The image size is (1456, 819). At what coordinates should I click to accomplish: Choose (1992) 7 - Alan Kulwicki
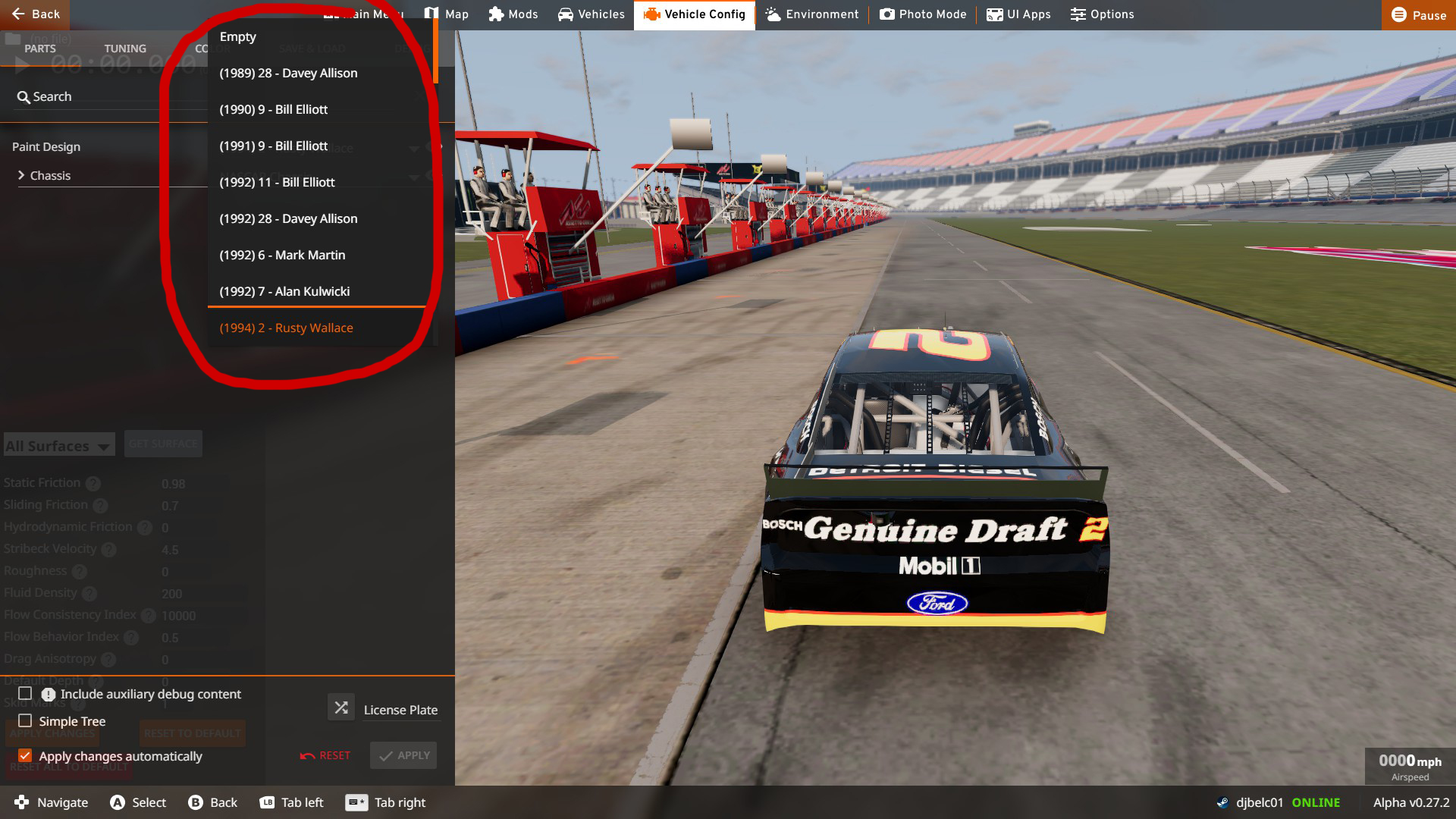[321, 291]
